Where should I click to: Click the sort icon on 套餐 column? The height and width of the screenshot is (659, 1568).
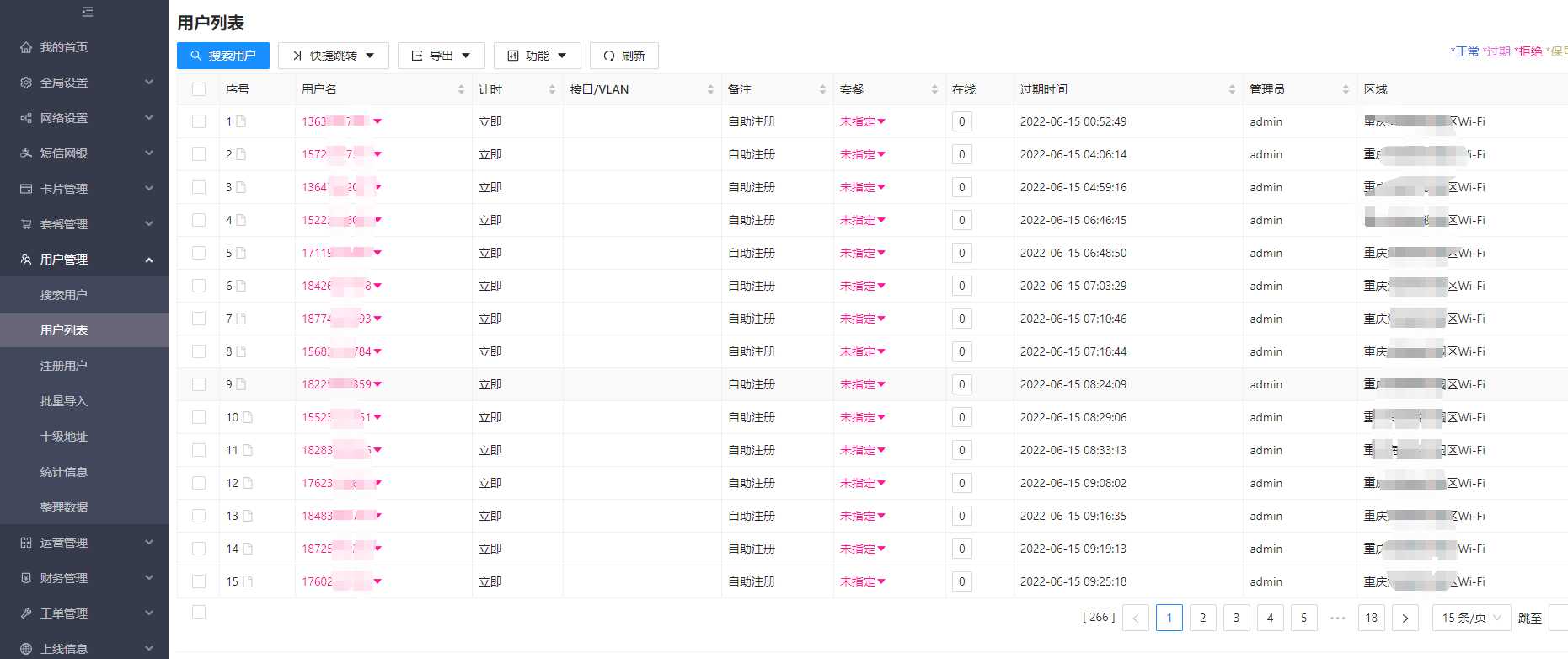(x=934, y=89)
